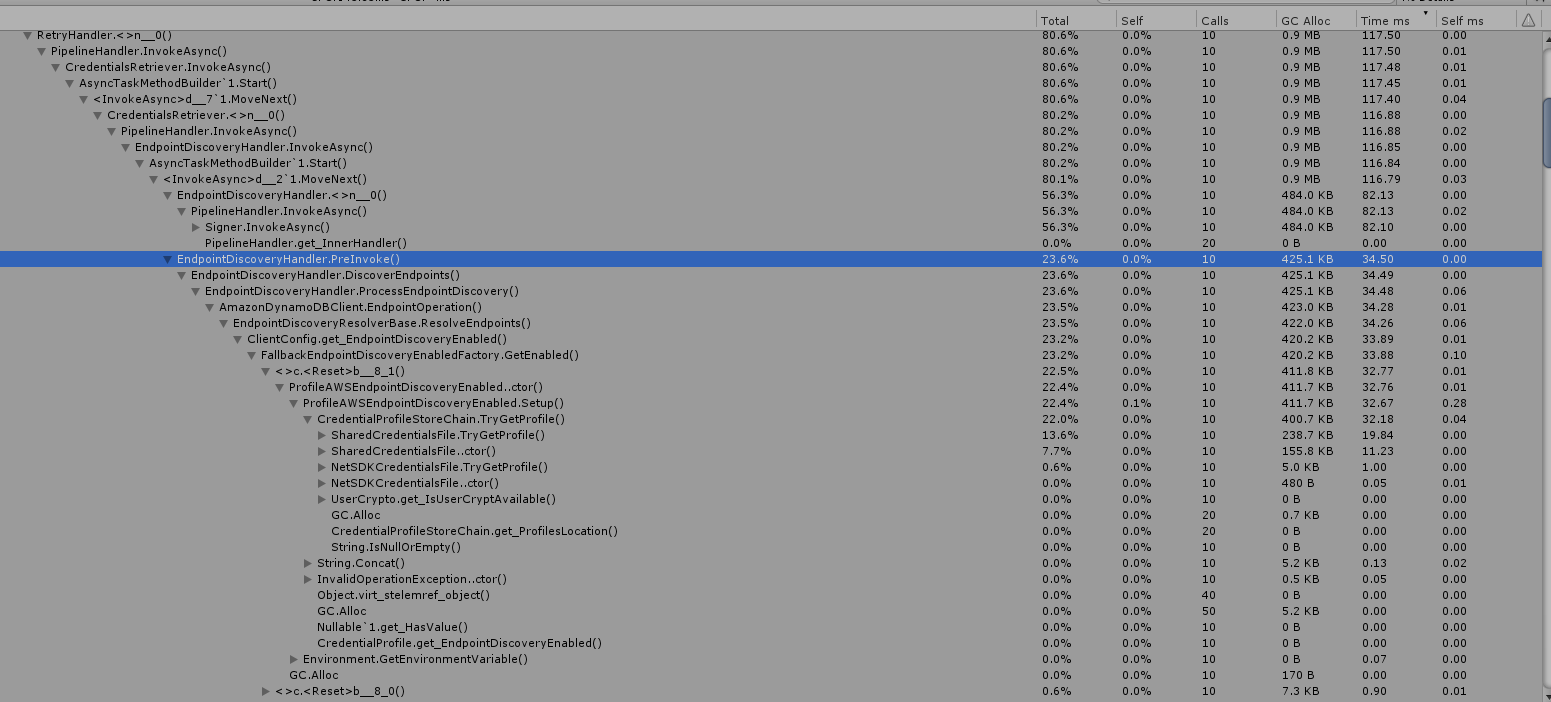The height and width of the screenshot is (702, 1551).
Task: Expand the Signer.InvokeAsync() triangle
Action: coord(196,227)
